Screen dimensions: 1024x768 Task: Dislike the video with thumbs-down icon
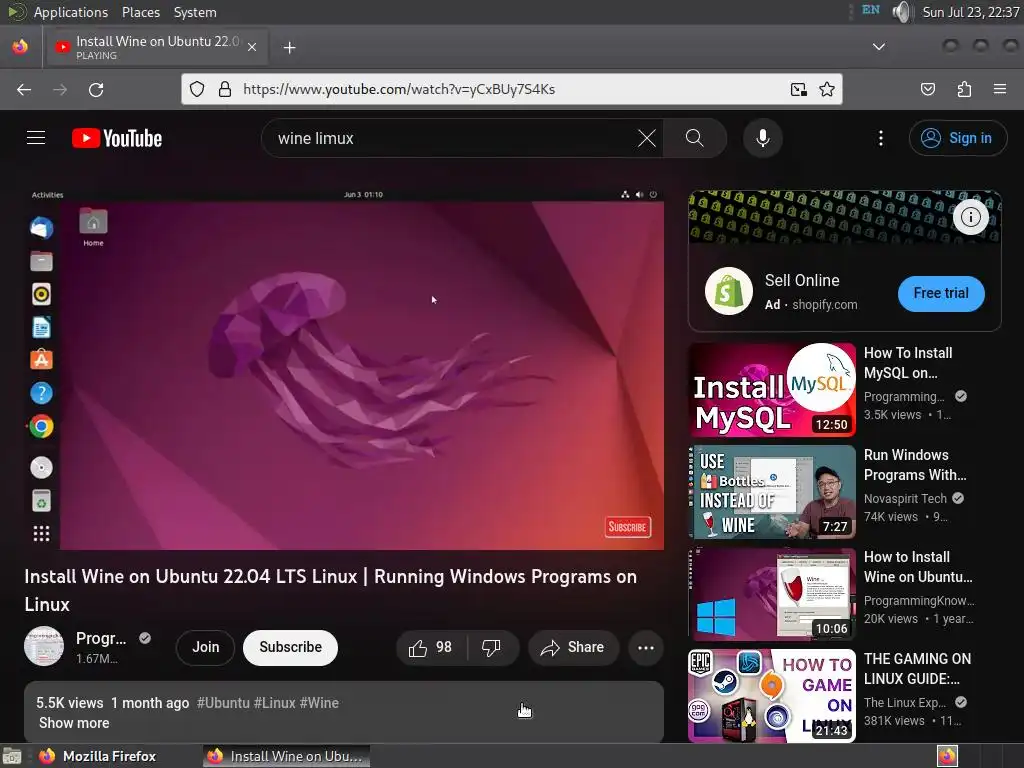(492, 647)
